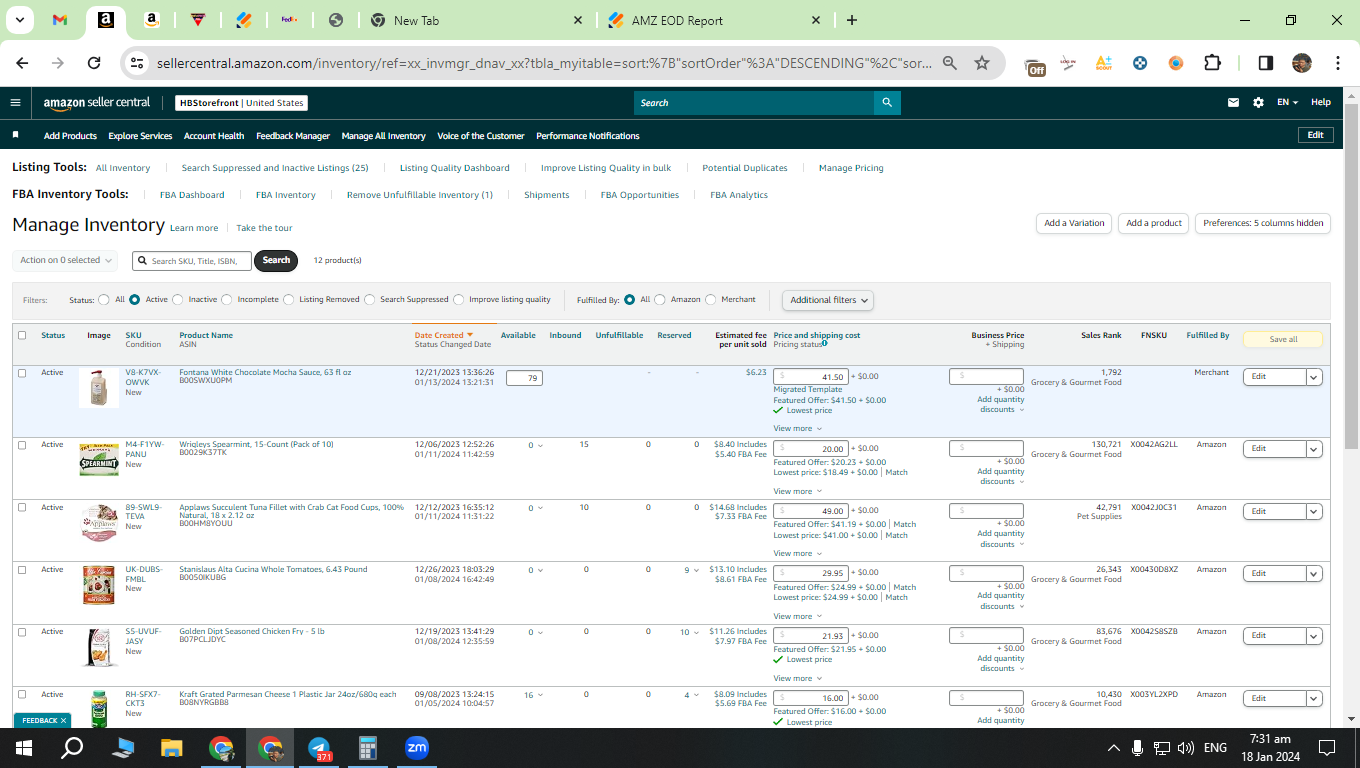Click the magnifier button beside the top search bar
This screenshot has height=768, width=1360.
click(x=887, y=102)
